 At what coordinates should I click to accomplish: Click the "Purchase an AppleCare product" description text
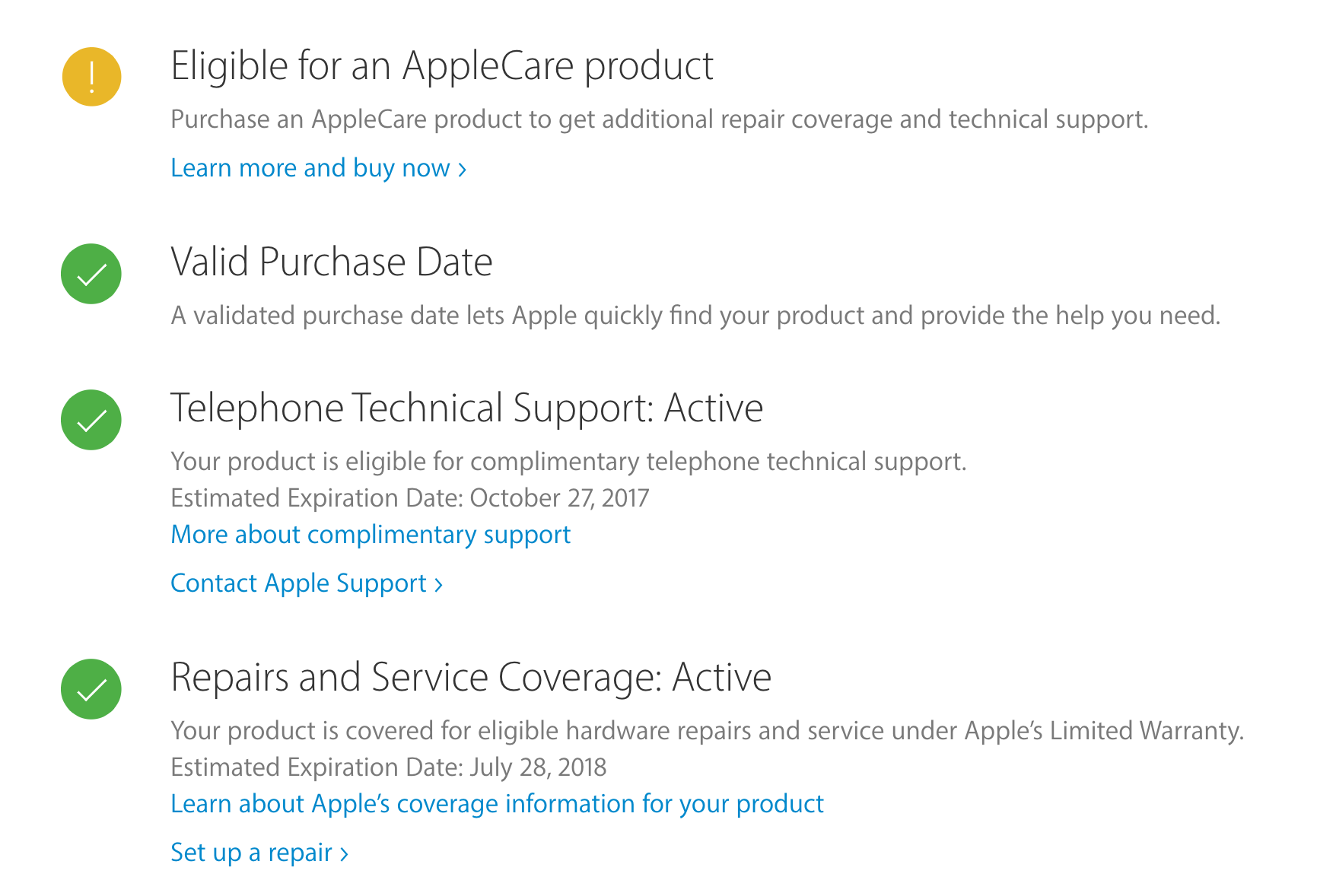(x=659, y=119)
